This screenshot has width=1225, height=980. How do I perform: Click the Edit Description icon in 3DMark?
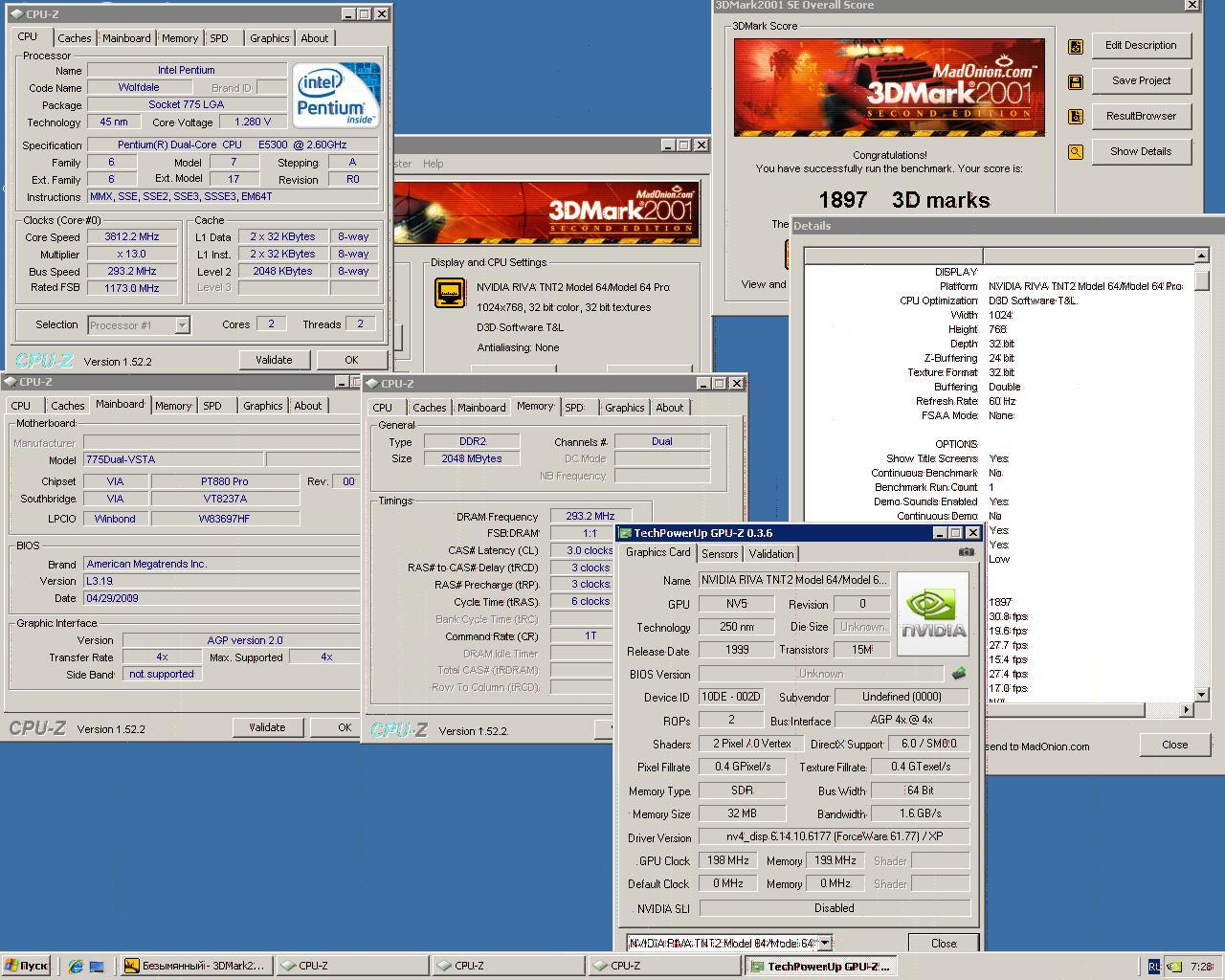click(x=1076, y=46)
